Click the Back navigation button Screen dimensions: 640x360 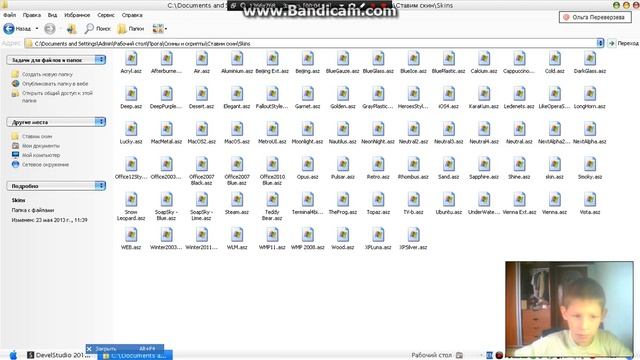click(x=17, y=29)
